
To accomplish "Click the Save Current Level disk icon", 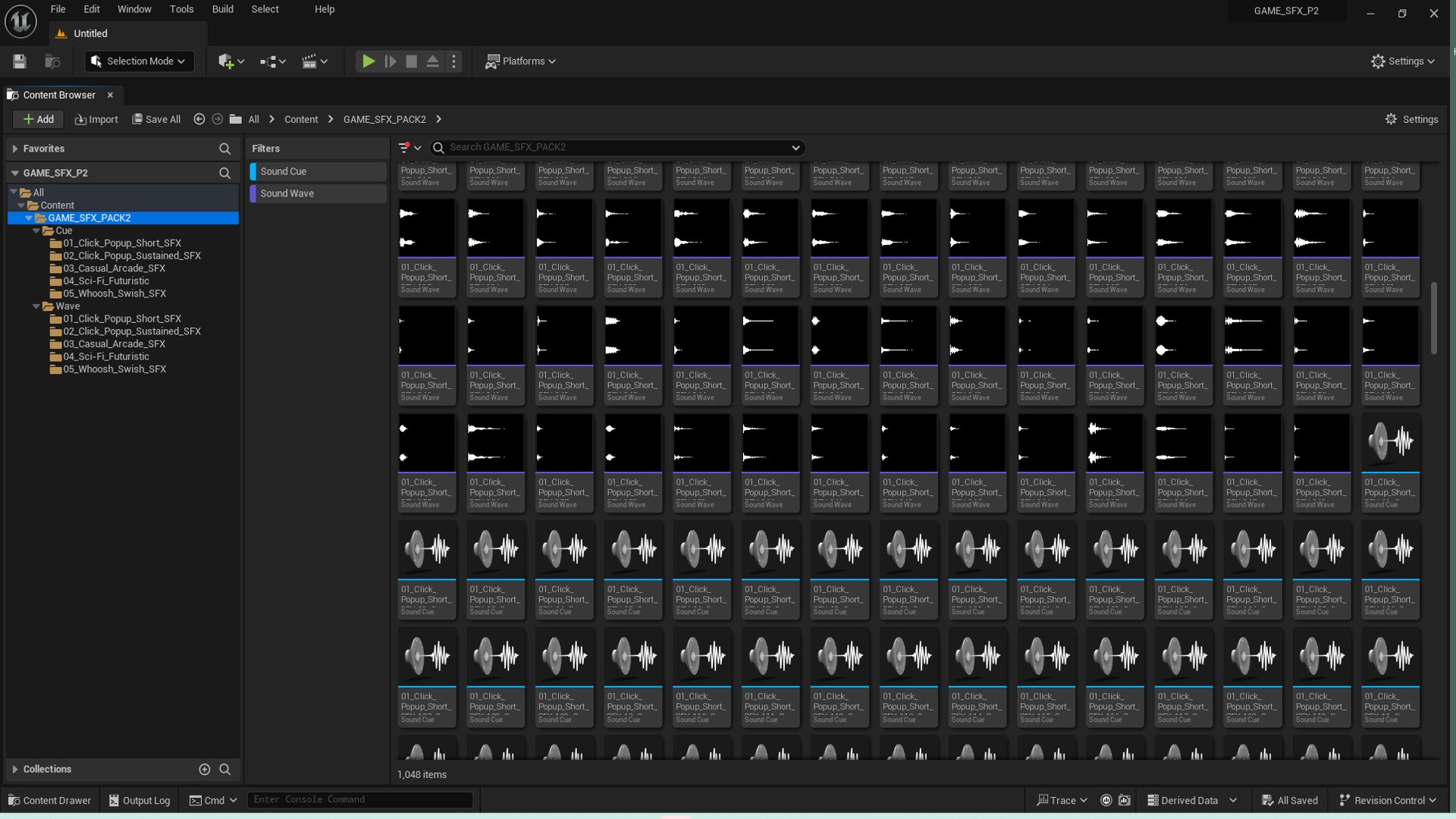I will [x=19, y=61].
